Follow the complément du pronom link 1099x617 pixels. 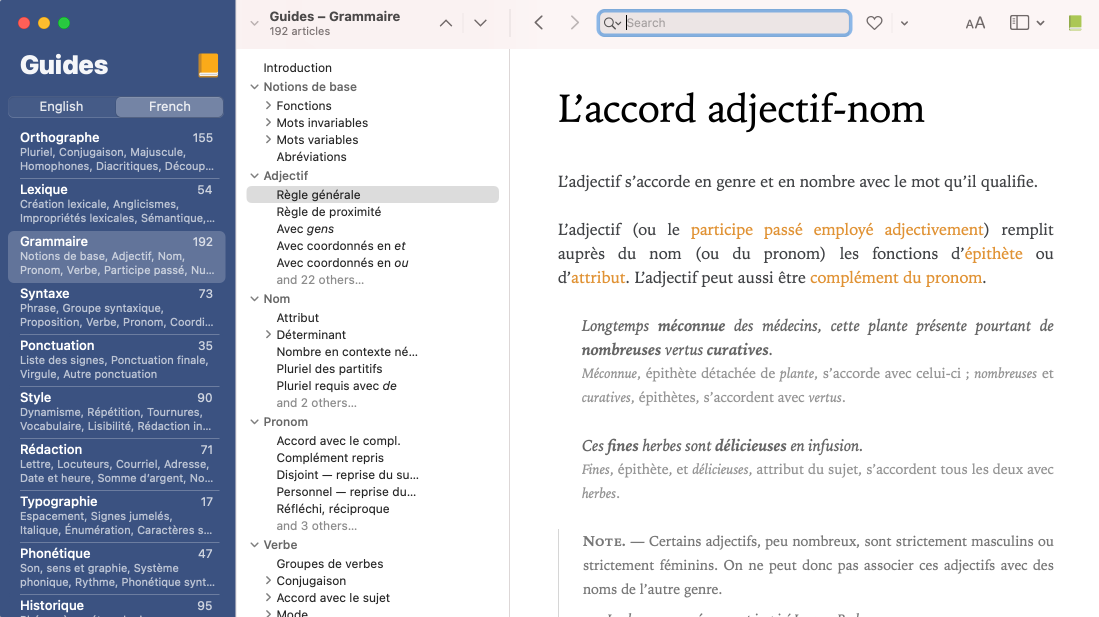click(x=895, y=278)
